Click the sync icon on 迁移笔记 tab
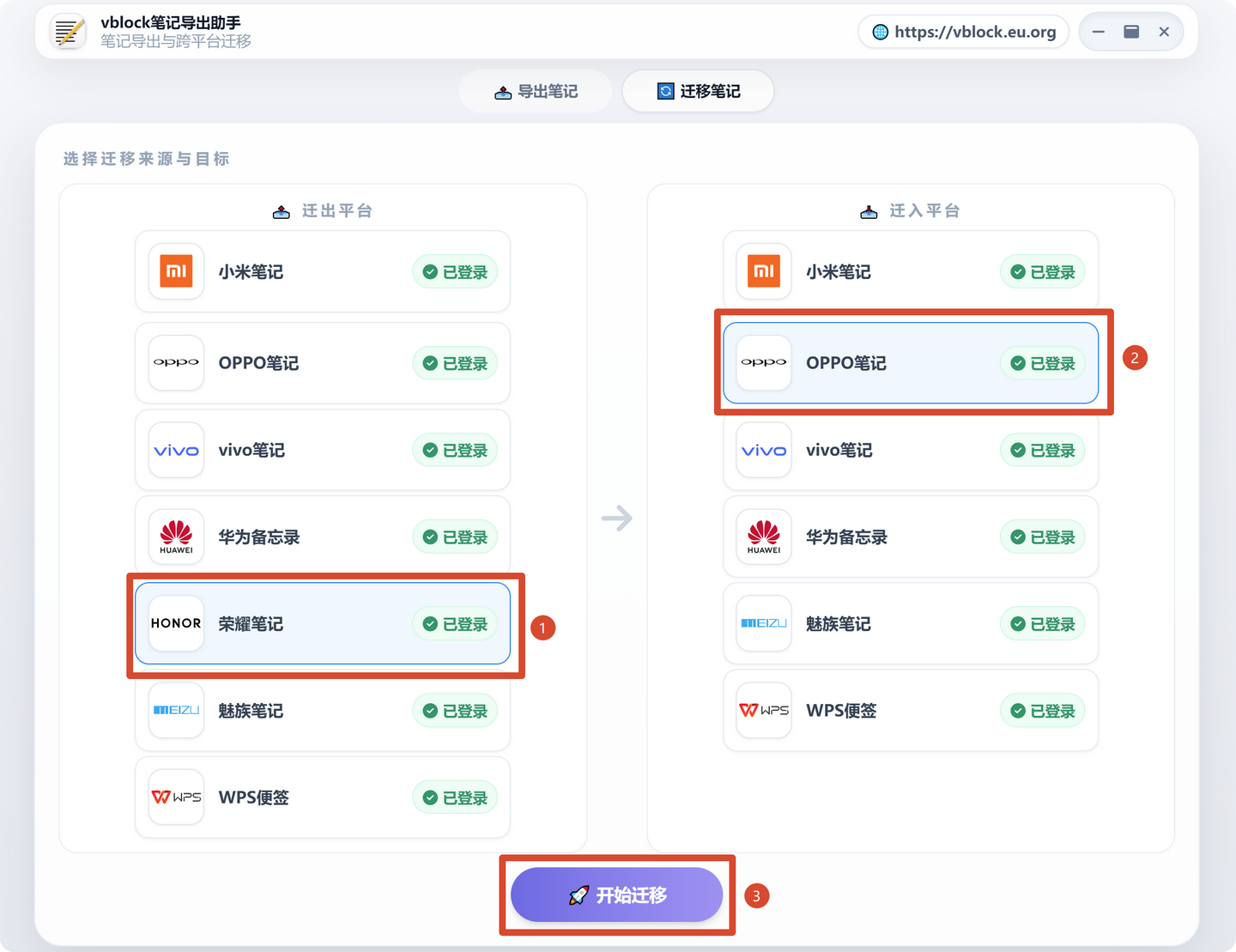This screenshot has height=952, width=1236. (665, 91)
